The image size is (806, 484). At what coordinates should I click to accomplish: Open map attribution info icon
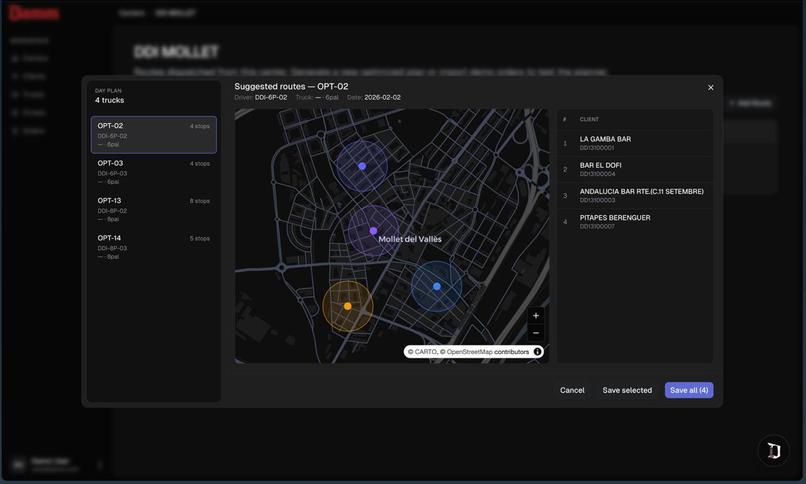click(x=537, y=352)
